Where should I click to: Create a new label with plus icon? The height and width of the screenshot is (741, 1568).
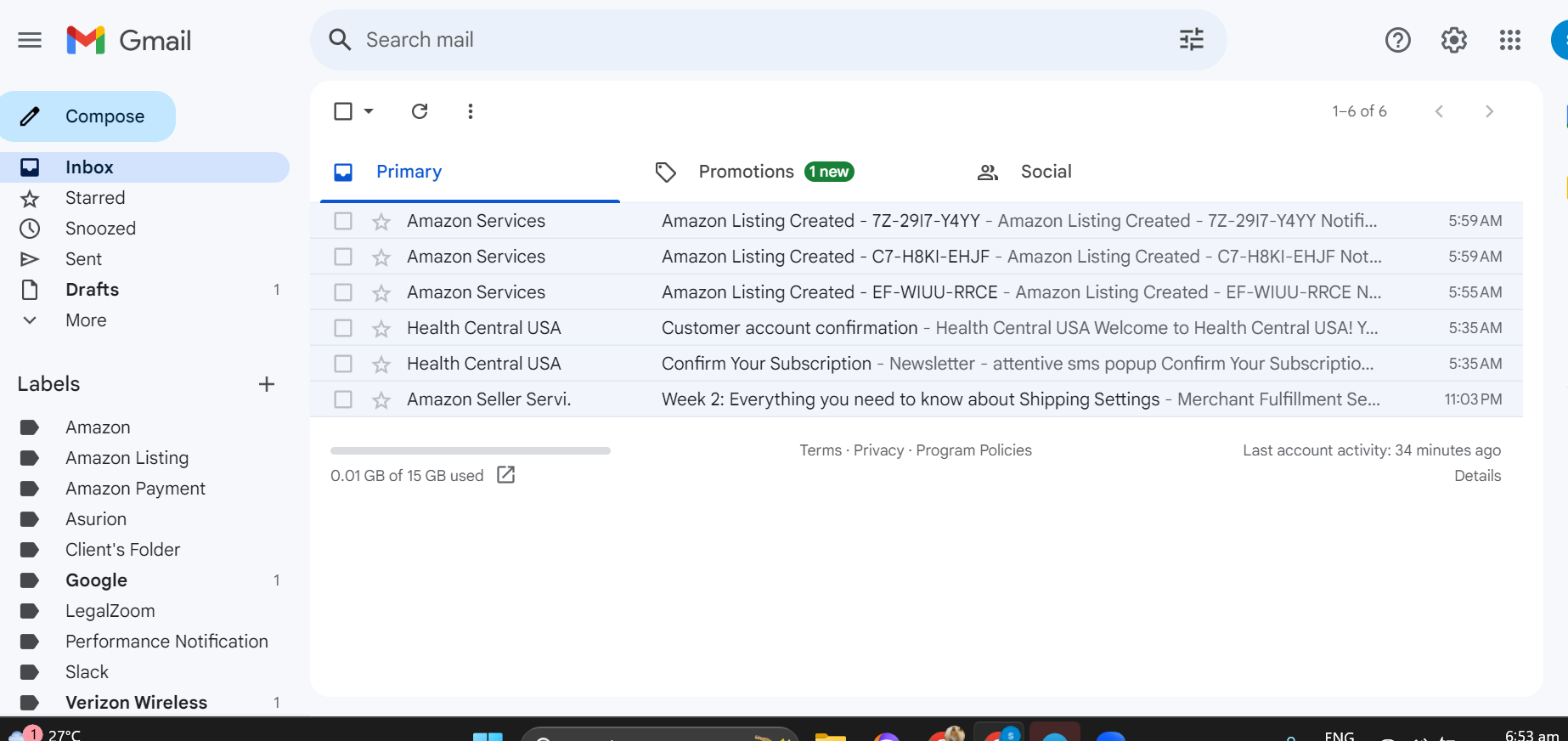tap(267, 384)
